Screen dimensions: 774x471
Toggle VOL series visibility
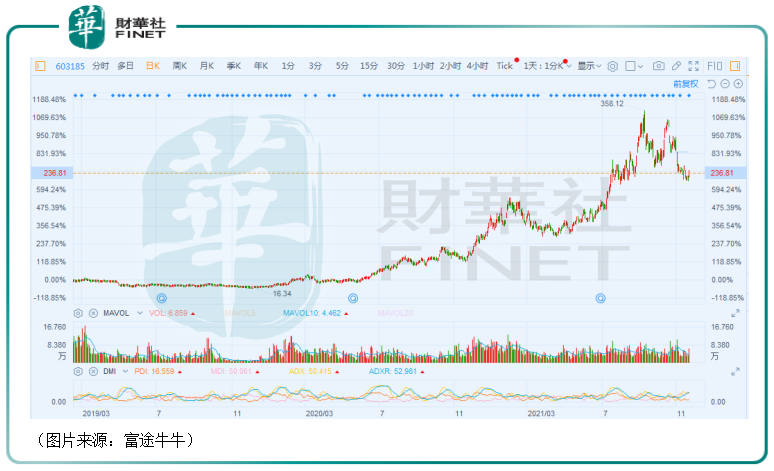pos(168,313)
